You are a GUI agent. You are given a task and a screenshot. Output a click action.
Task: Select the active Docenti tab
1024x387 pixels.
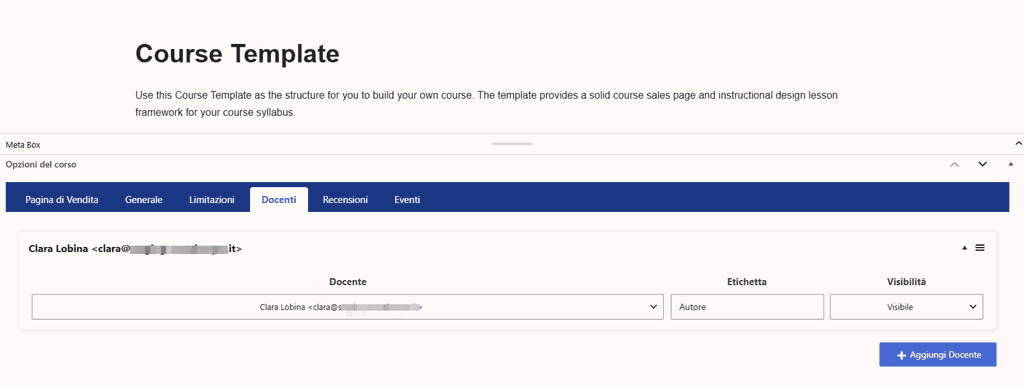279,200
